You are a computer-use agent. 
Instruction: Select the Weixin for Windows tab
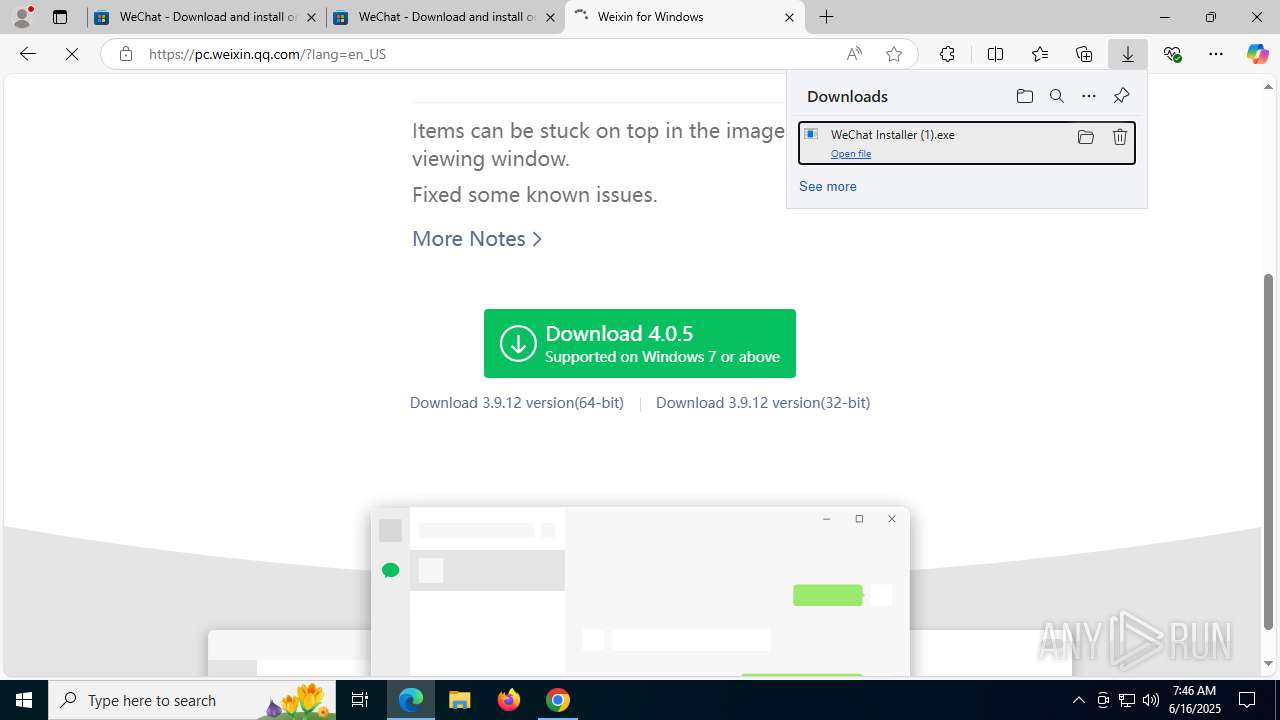click(x=685, y=17)
